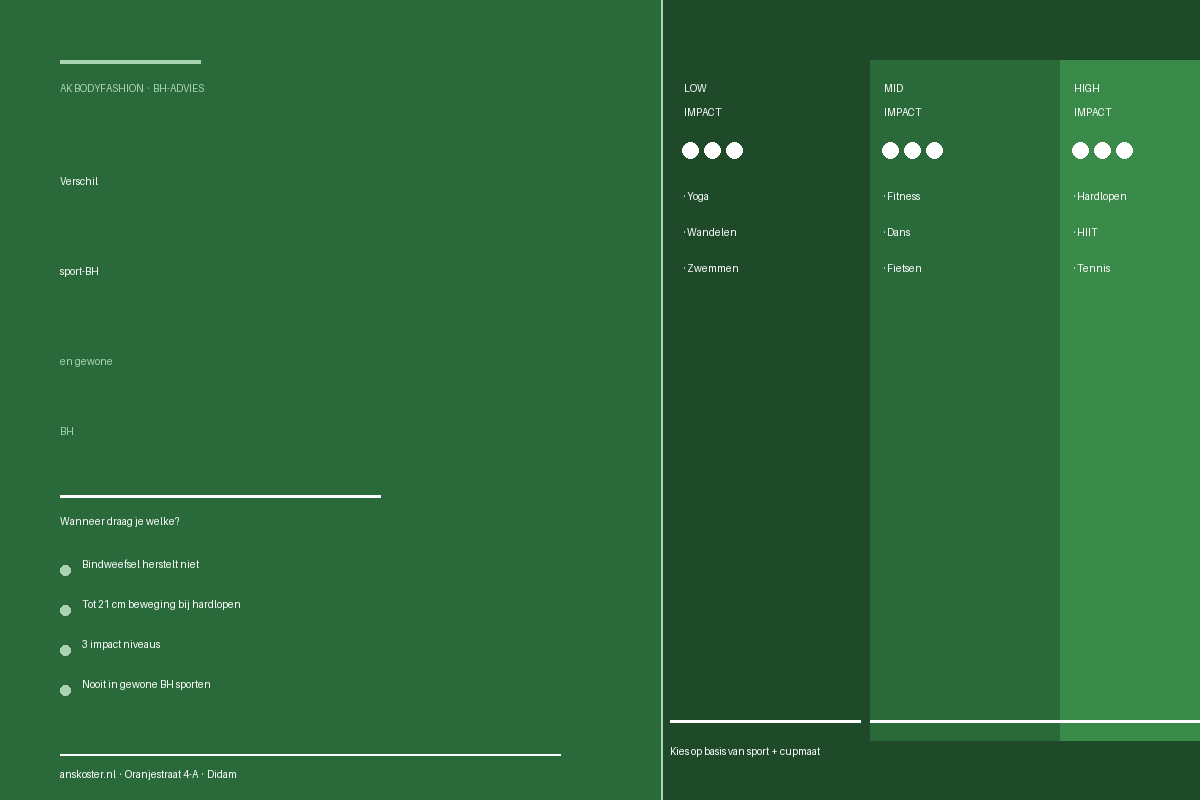Screen dimensions: 1200x800
Task: Click bullet next to Tot 21 cm beweging
Action: click(65, 611)
